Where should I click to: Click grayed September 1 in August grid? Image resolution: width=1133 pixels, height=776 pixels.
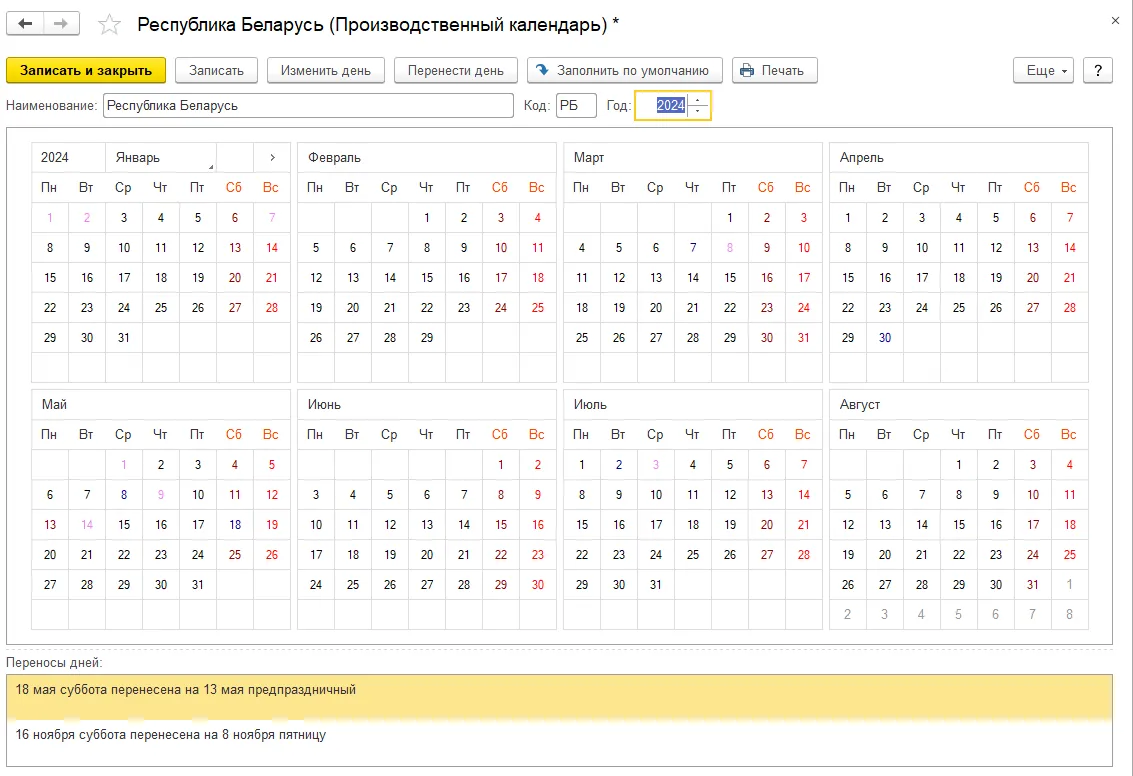pyautogui.click(x=1069, y=585)
